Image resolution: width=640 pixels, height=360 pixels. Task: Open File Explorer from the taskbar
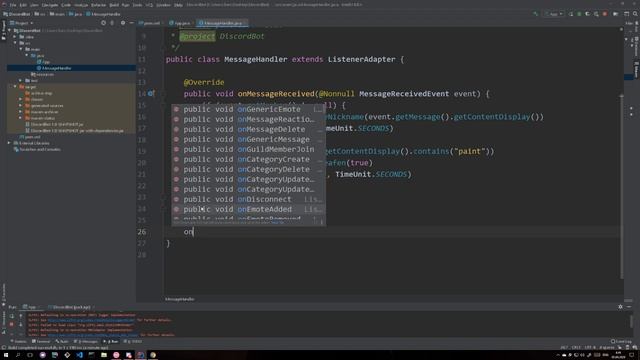[x=104, y=355]
